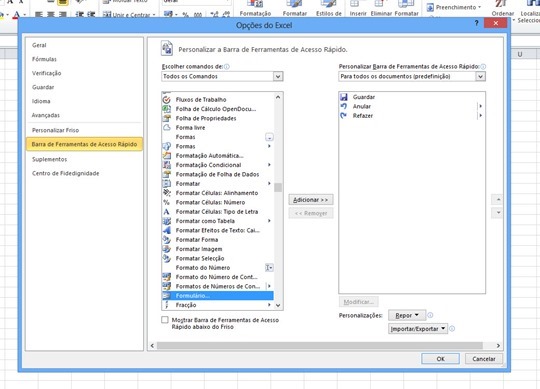
Task: Click the Fracção command icon
Action: [167, 305]
